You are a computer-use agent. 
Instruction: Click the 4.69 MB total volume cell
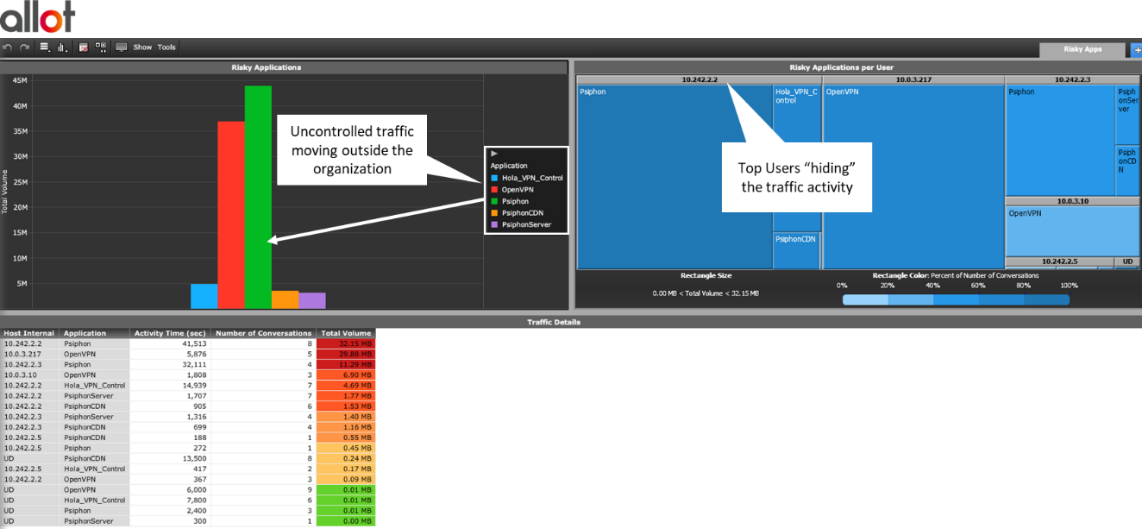347,385
